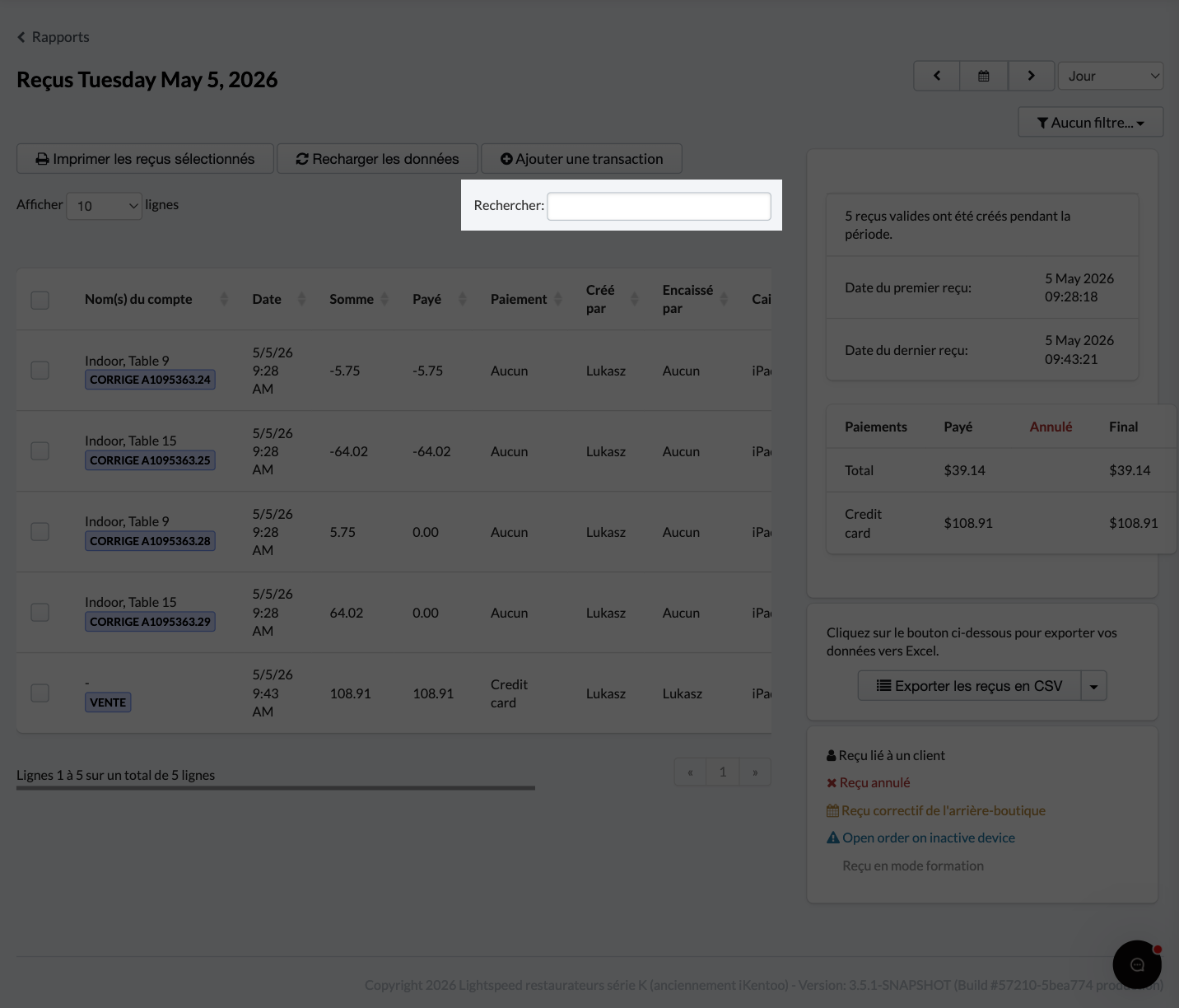The image size is (1179, 1008).
Task: Check the CORRIGE A1095363.25 row checkbox
Action: 40,451
